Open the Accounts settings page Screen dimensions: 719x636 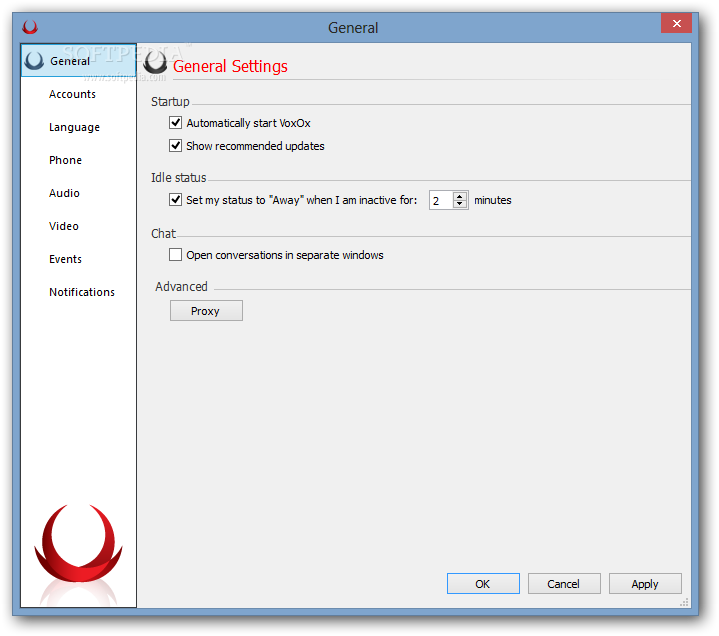[72, 94]
